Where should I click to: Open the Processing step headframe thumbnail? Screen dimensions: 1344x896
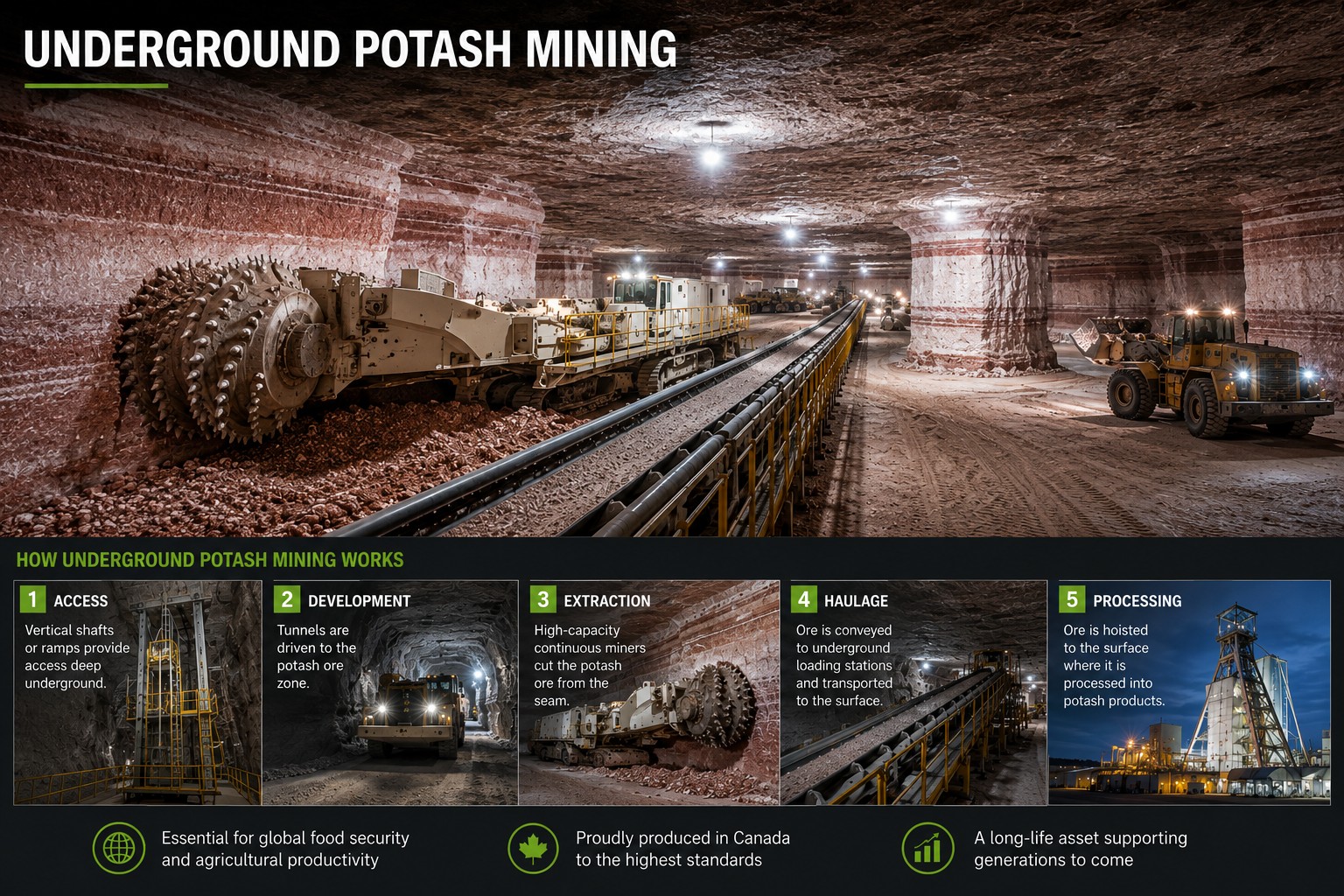coord(1189,692)
